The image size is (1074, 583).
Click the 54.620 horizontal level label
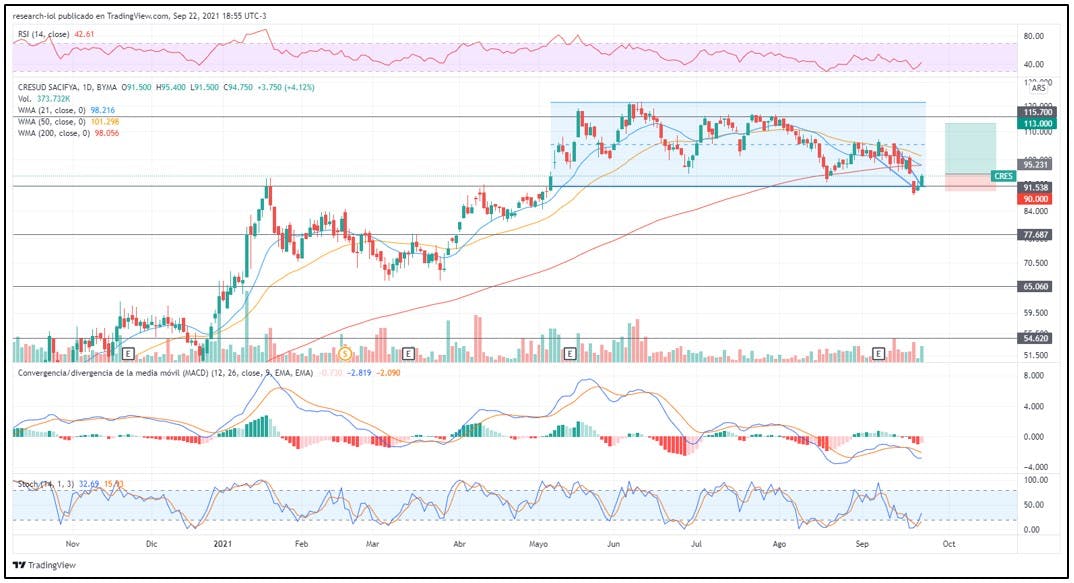click(x=1036, y=338)
